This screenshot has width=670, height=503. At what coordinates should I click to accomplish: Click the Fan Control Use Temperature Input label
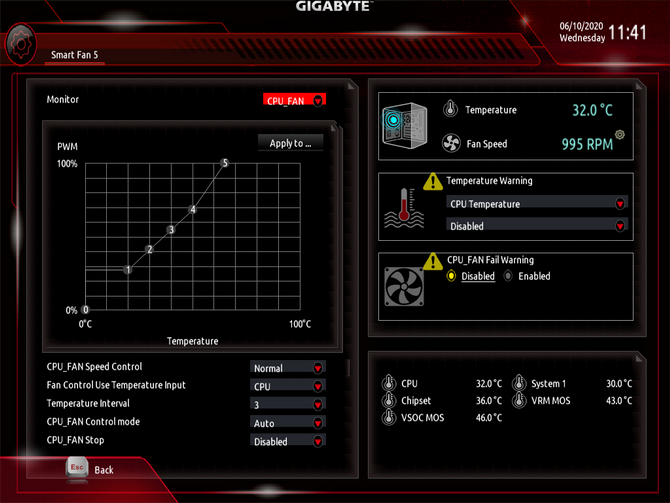click(116, 385)
